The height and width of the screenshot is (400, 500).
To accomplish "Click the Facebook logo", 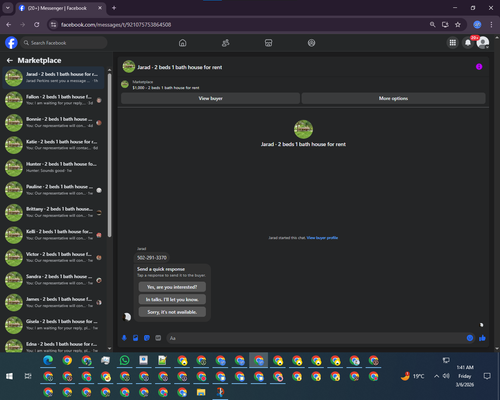I will 11,43.
